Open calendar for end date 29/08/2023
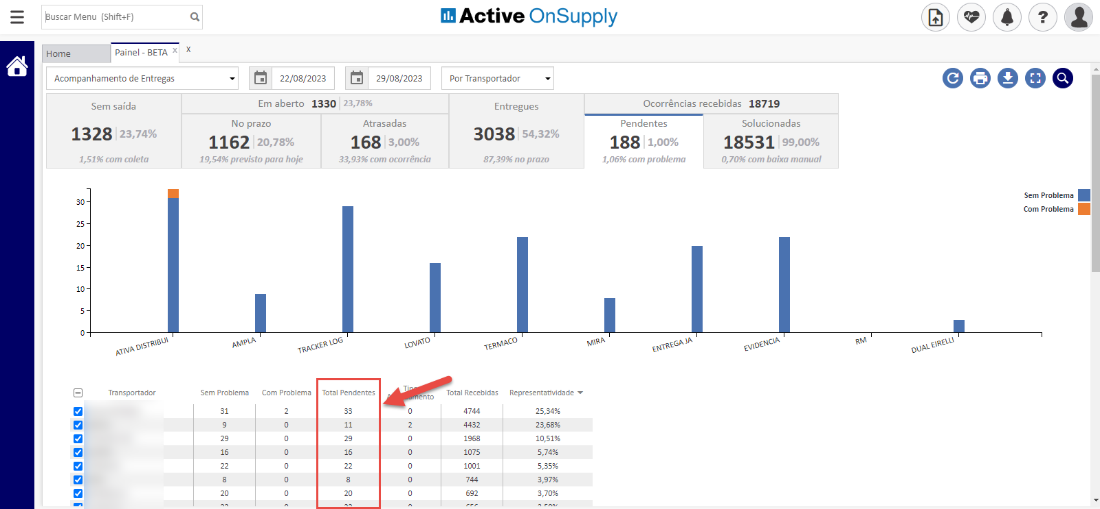Image resolution: width=1100 pixels, height=509 pixels. pos(357,79)
